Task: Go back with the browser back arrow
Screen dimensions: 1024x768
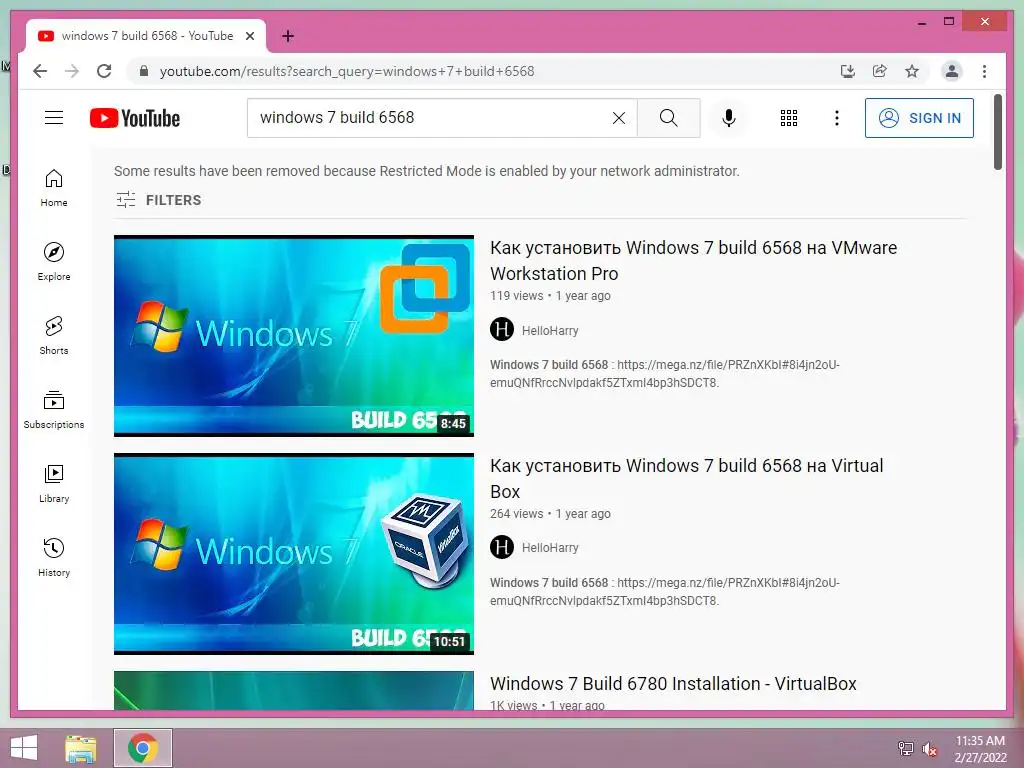Action: pos(40,71)
